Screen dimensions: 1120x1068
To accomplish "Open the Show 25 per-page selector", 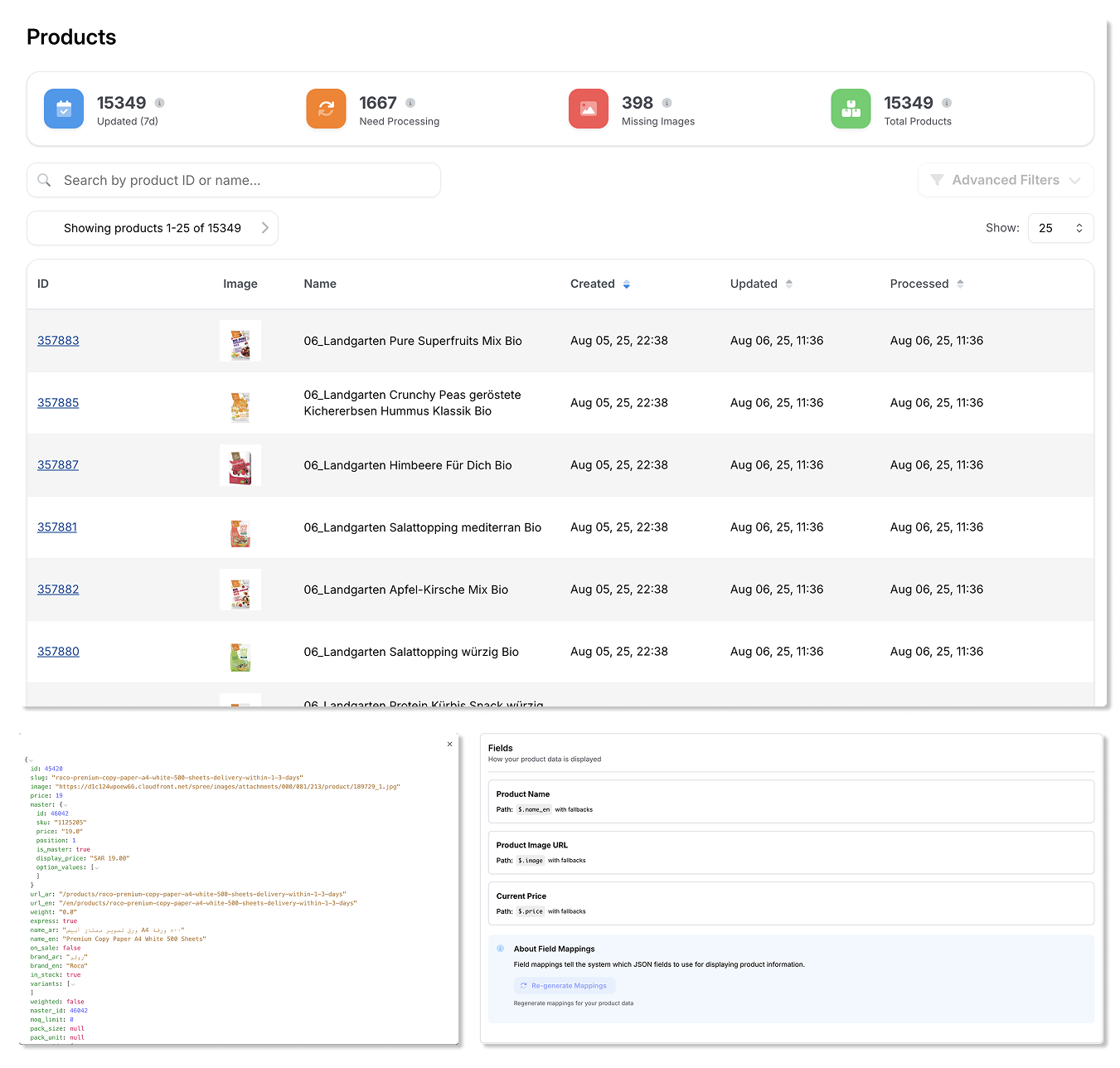I will pos(1060,228).
